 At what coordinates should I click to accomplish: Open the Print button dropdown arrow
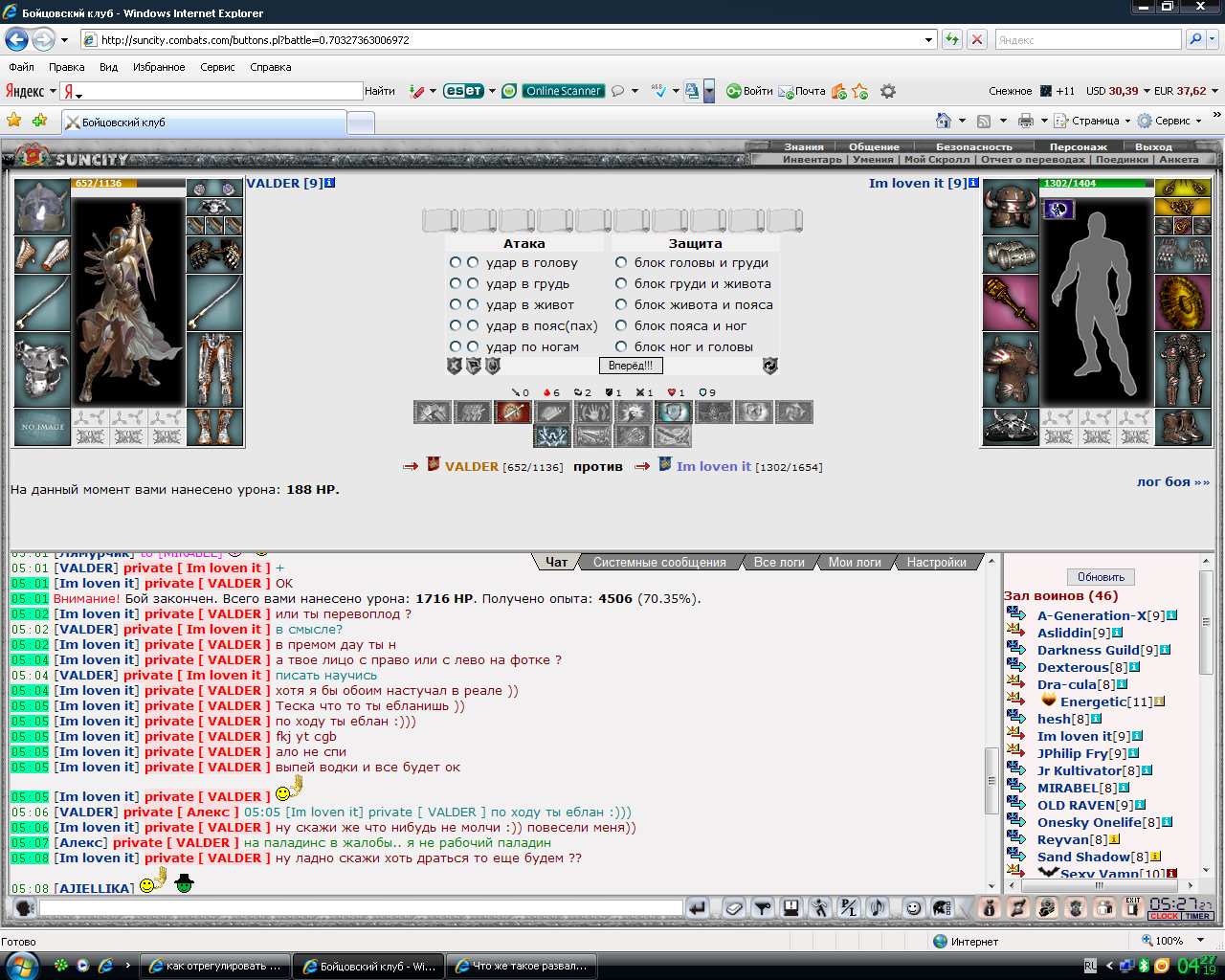pos(1043,121)
